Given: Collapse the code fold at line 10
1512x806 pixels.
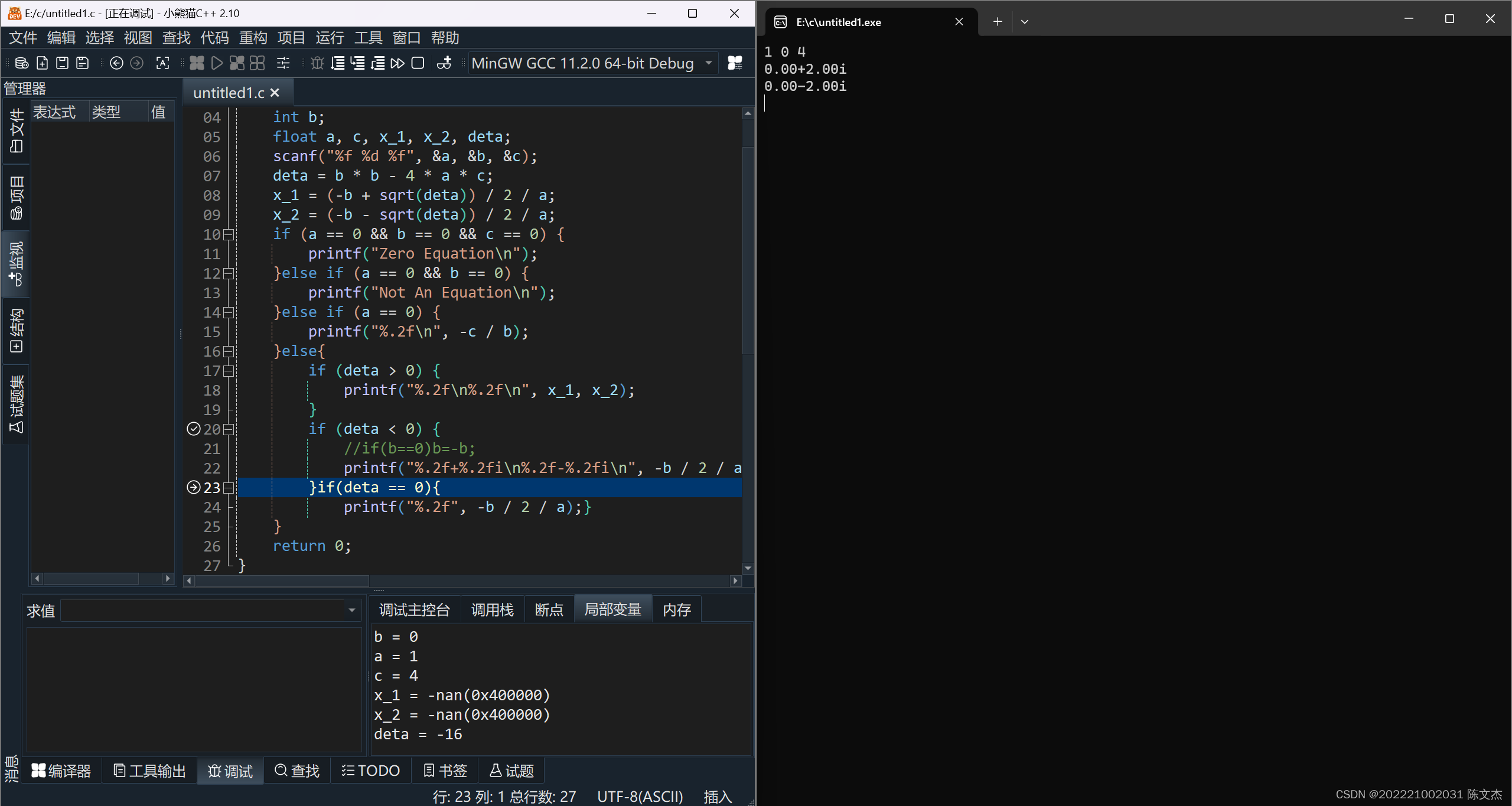Looking at the screenshot, I should coord(229,235).
